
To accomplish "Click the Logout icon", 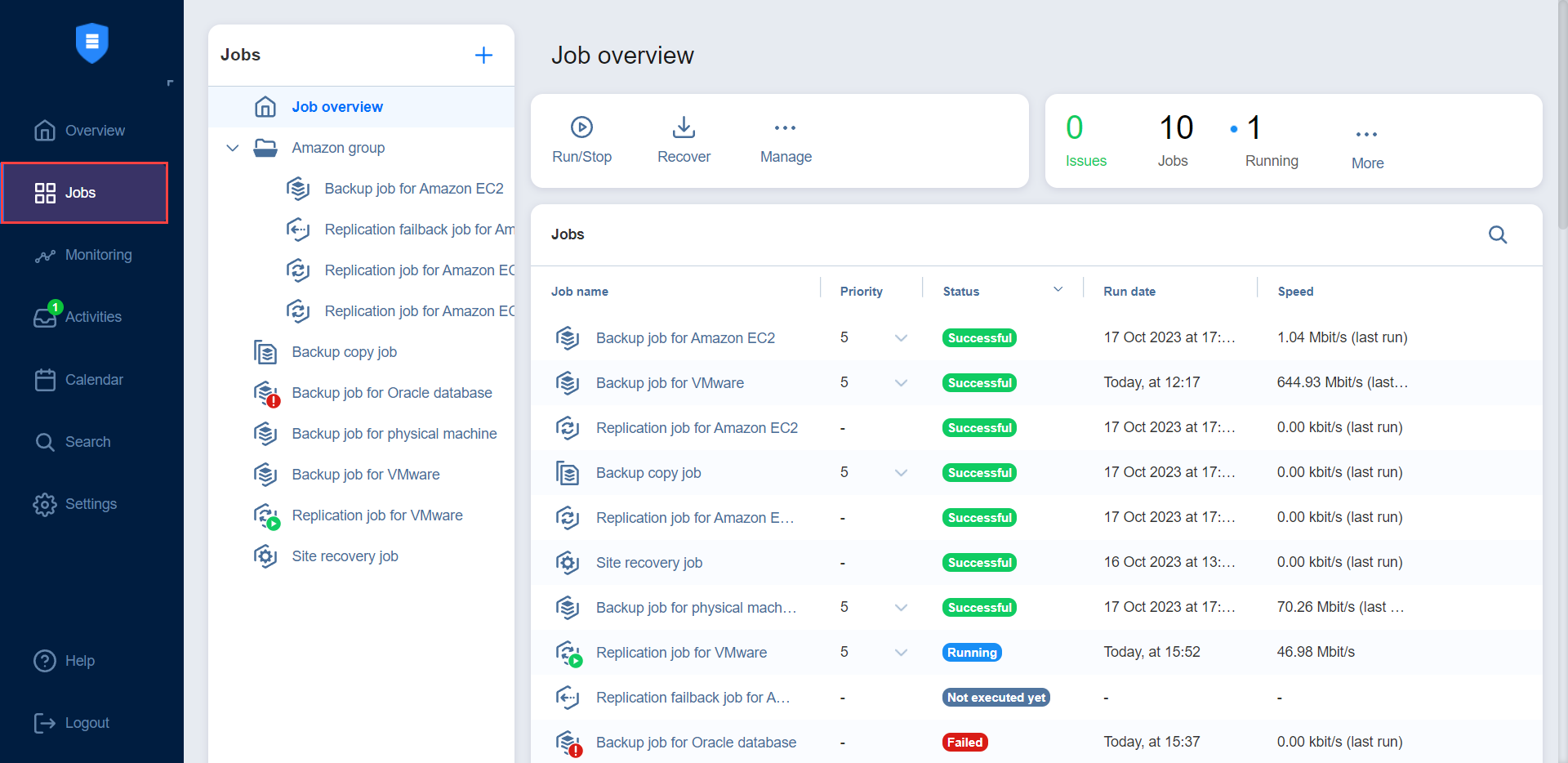I will click(44, 723).
